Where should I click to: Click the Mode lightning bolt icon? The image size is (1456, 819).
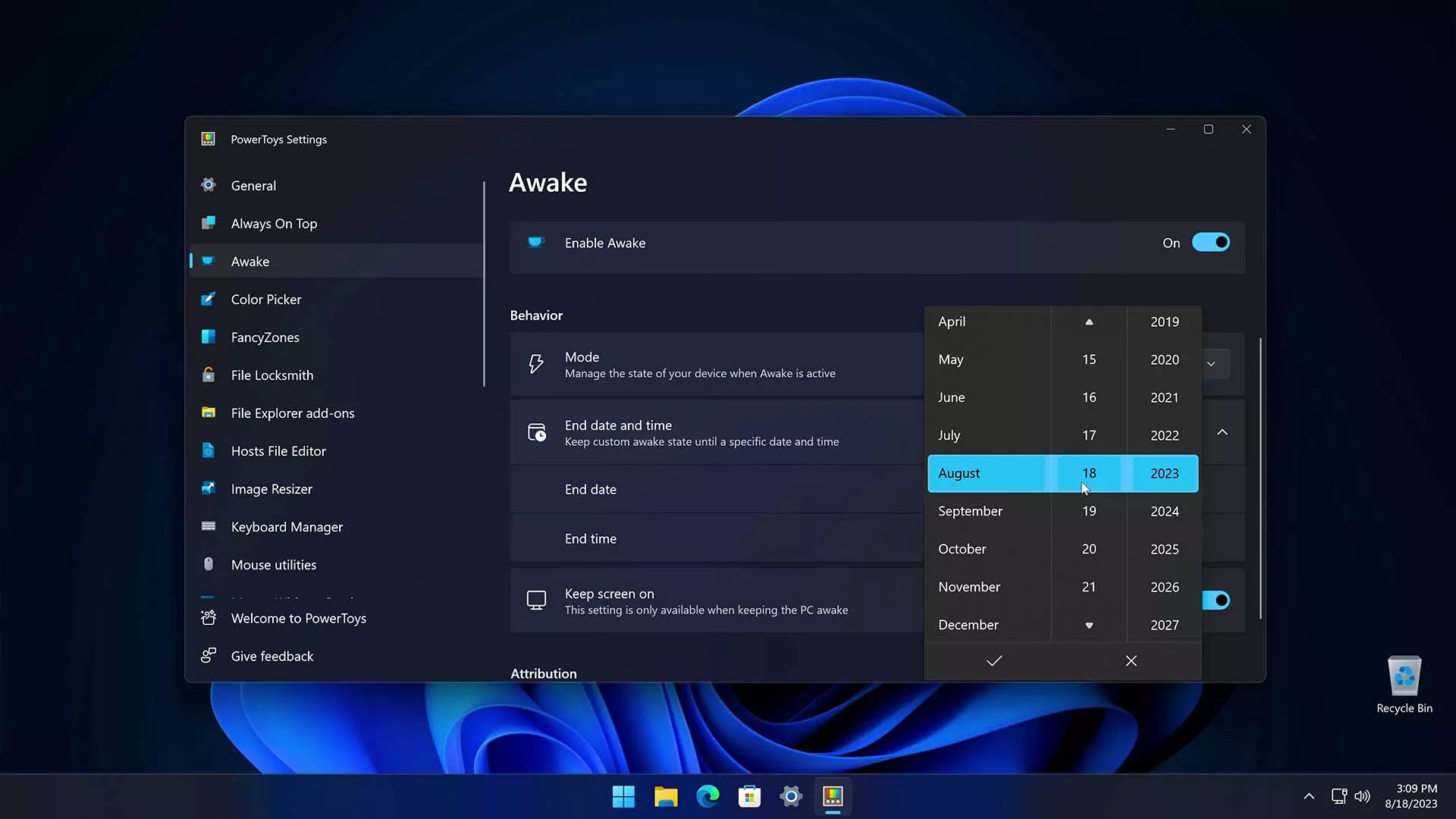pos(536,364)
